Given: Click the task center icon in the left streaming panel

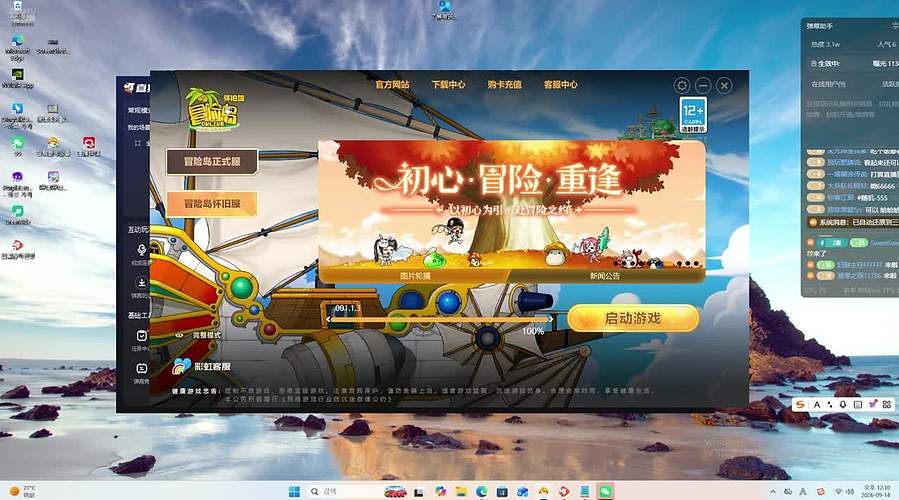Looking at the screenshot, I should (141, 335).
